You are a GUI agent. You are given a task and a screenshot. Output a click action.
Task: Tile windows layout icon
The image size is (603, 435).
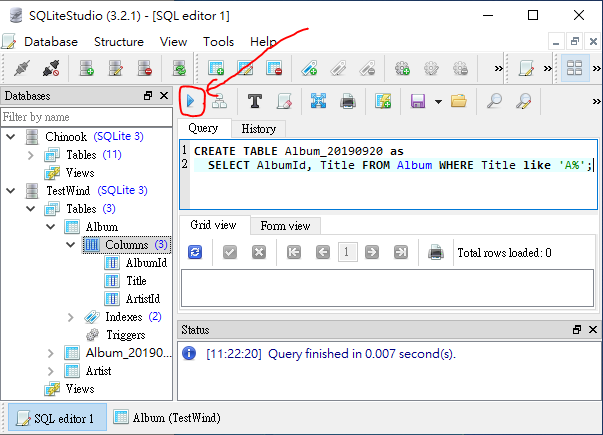pos(575,69)
